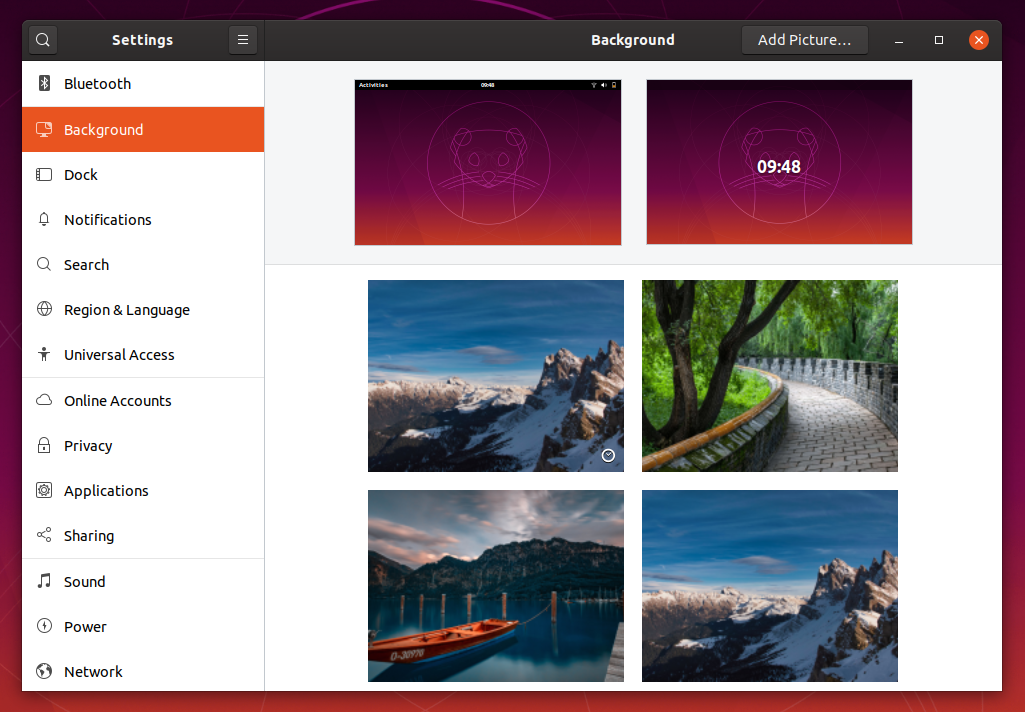Click the Region & Language globe icon

(44, 309)
